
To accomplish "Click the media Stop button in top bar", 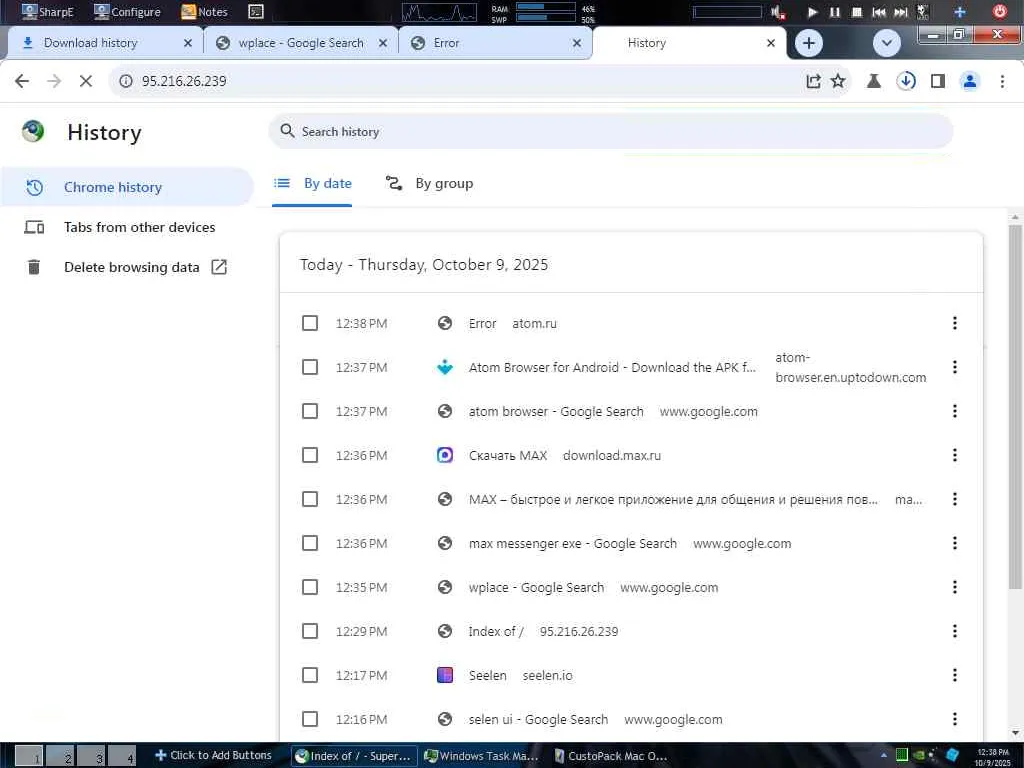I will 857,12.
